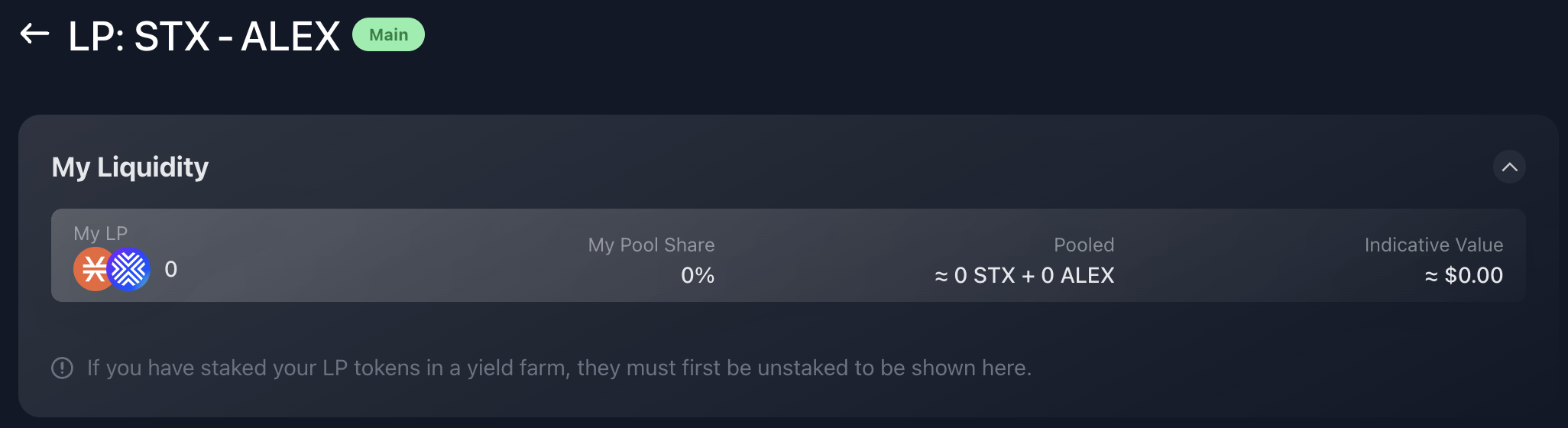Click the yield farm unstake notice text
The width and height of the screenshot is (1568, 428).
(x=559, y=368)
